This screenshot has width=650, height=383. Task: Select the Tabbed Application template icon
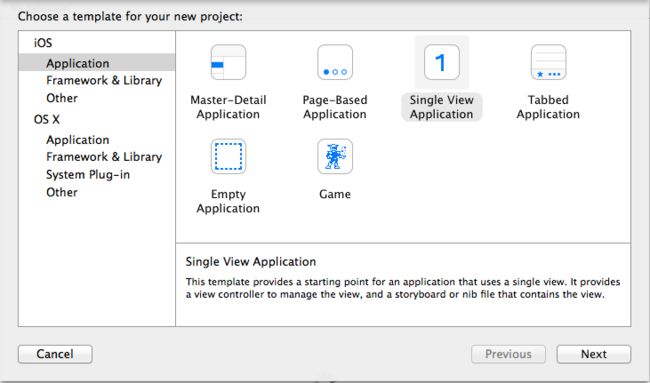pyautogui.click(x=548, y=62)
